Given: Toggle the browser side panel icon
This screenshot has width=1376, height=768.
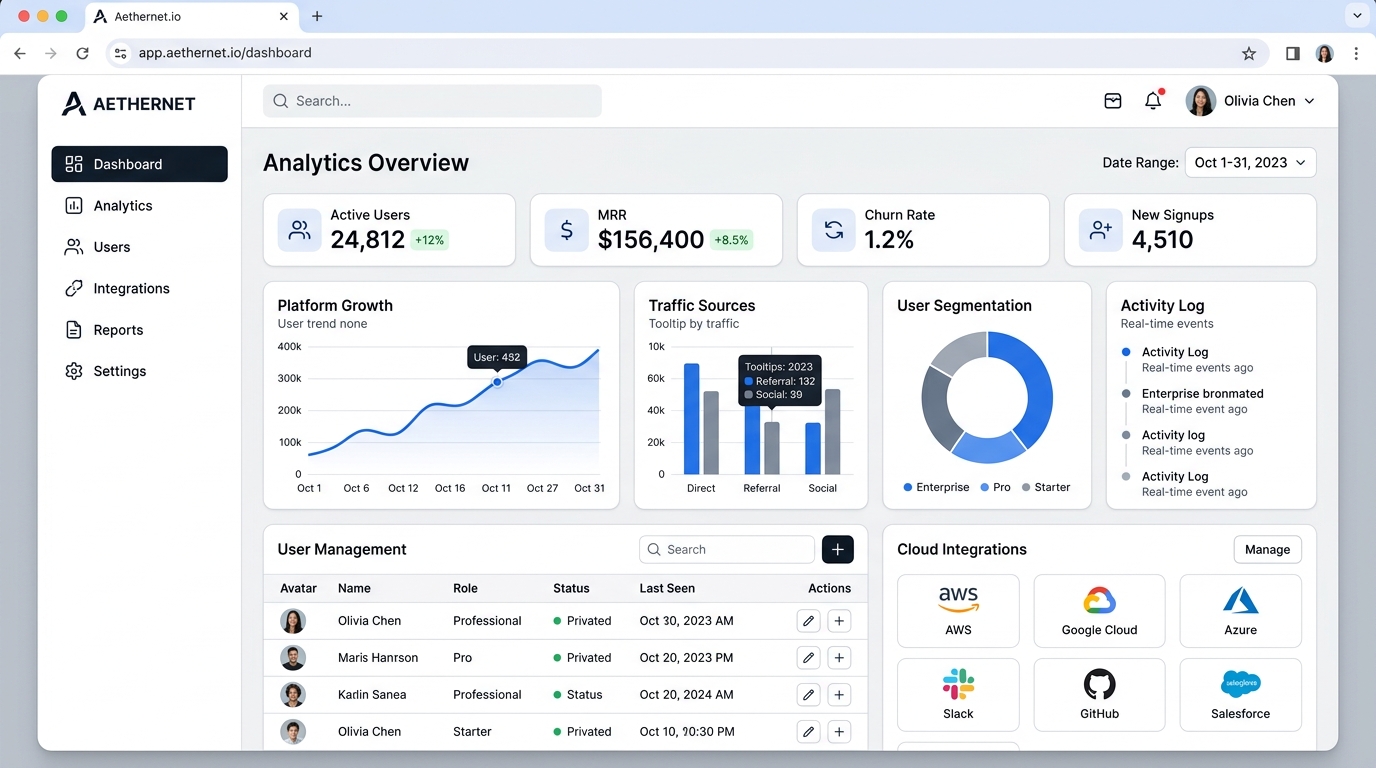Looking at the screenshot, I should tap(1292, 54).
